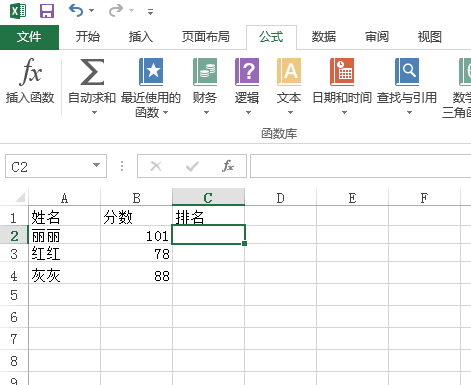Expand the 最近使用的函数 dropdown arrow
Viewport: 471px width, 385px height.
166,113
